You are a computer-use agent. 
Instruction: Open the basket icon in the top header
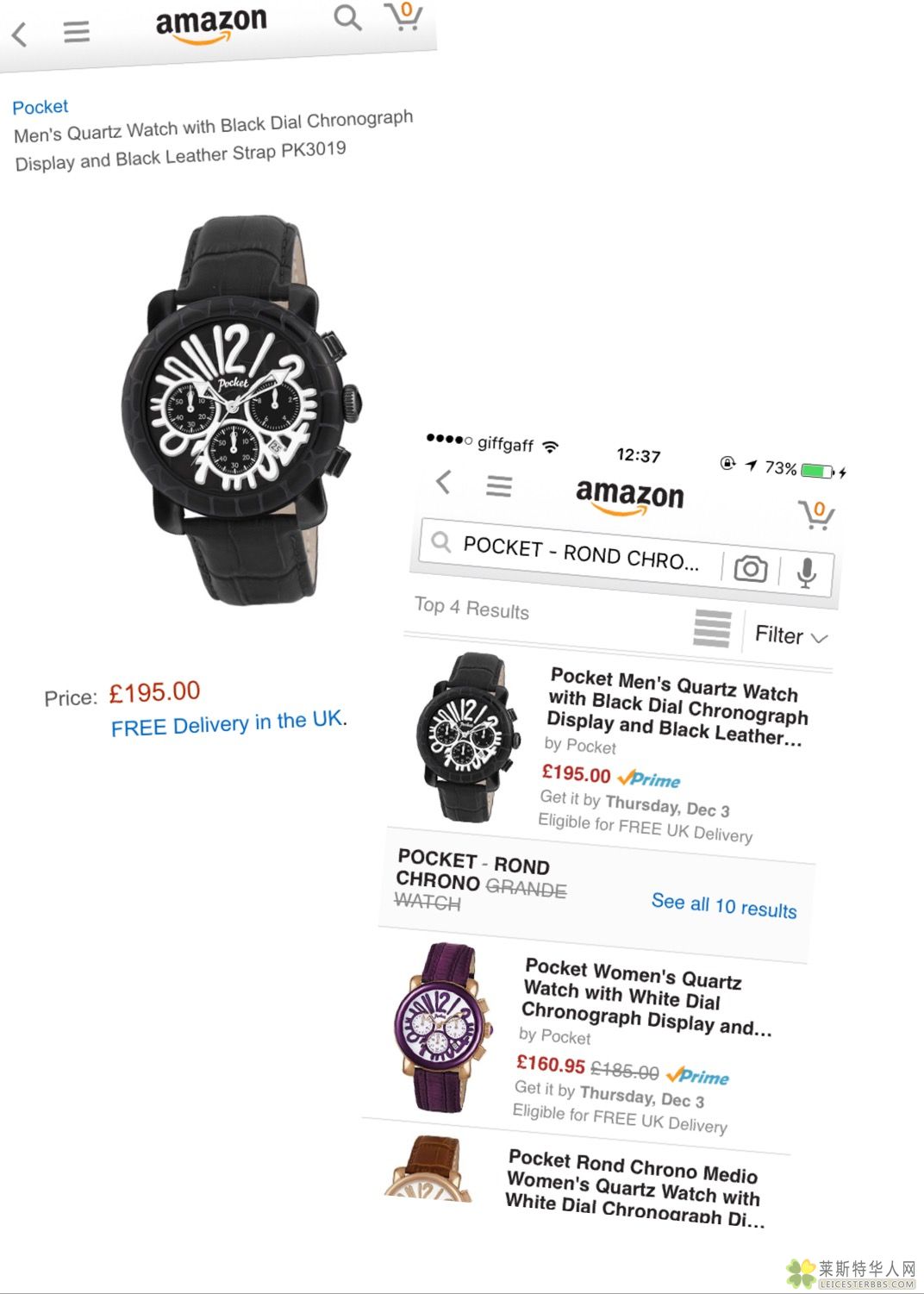(403, 16)
